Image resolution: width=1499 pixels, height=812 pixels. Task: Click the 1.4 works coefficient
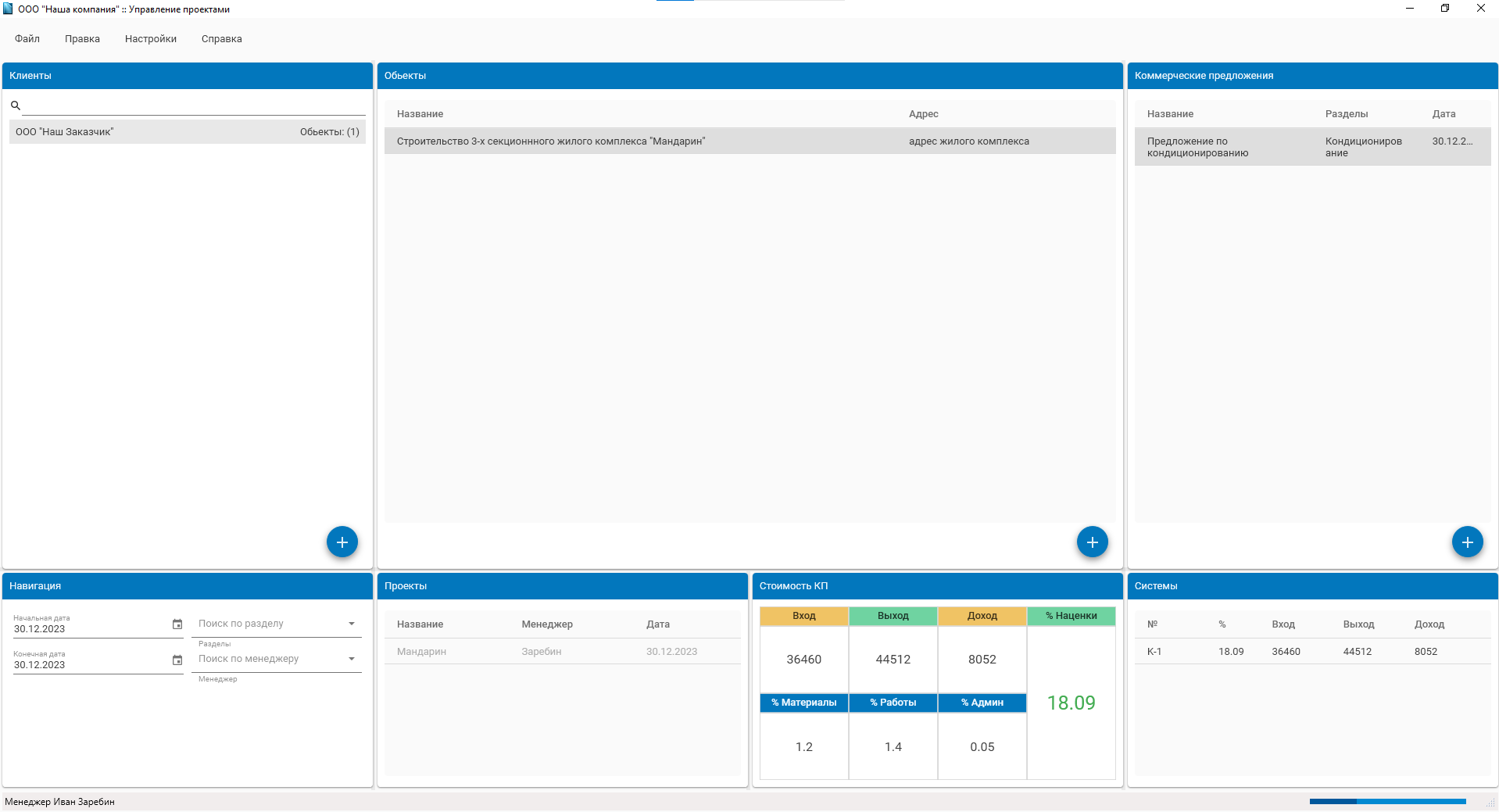pyautogui.click(x=893, y=747)
